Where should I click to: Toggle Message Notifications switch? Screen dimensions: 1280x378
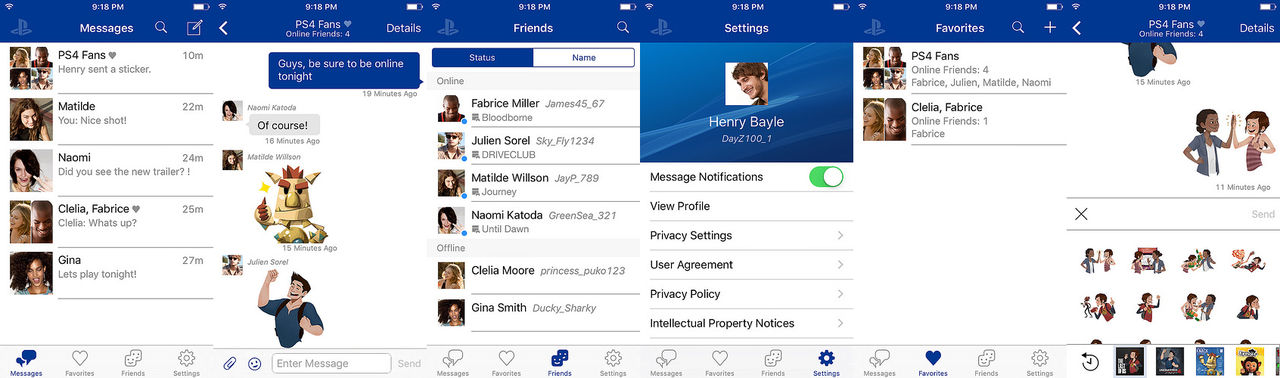click(826, 177)
